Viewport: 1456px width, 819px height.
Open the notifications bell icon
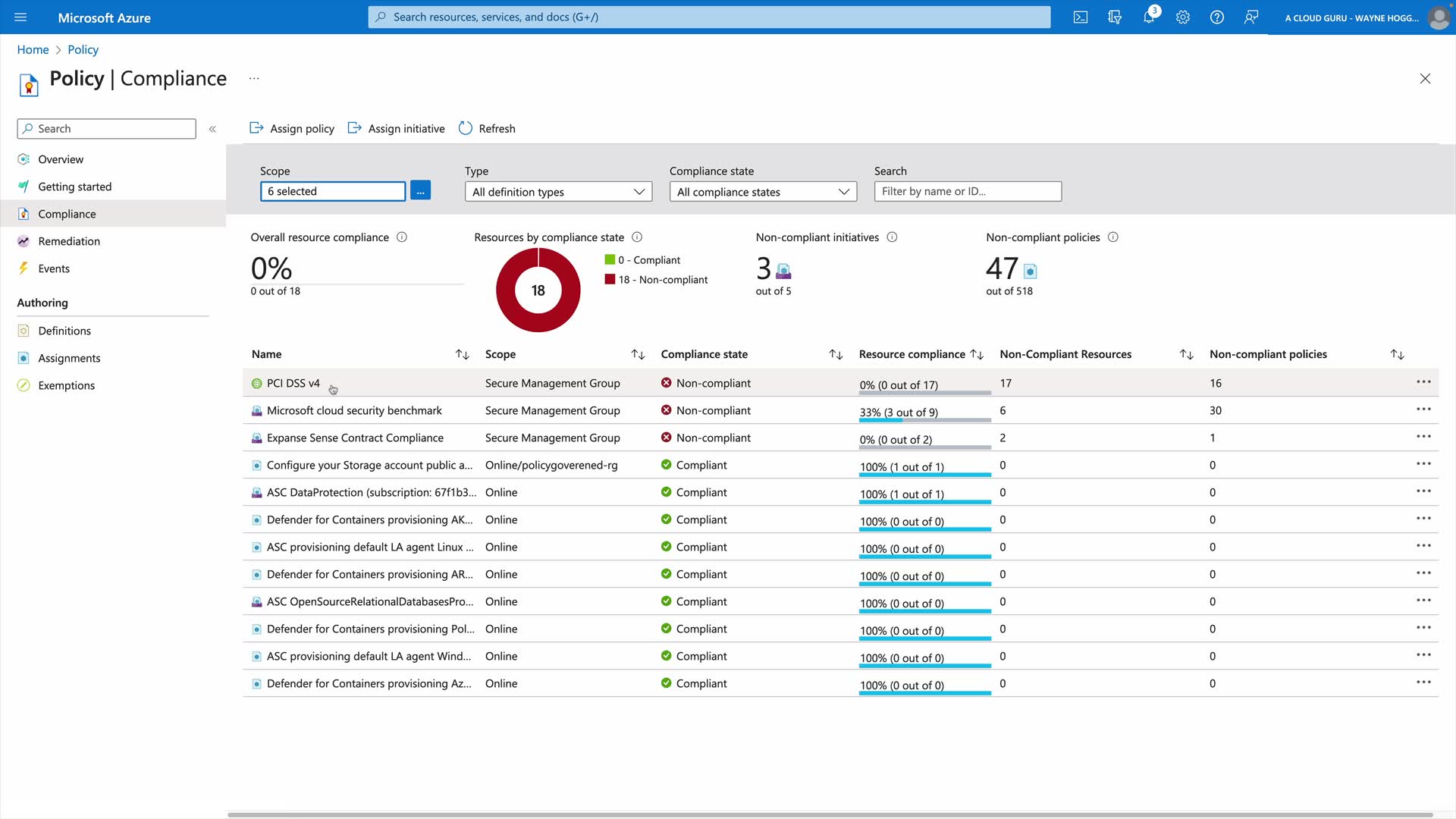coord(1148,17)
